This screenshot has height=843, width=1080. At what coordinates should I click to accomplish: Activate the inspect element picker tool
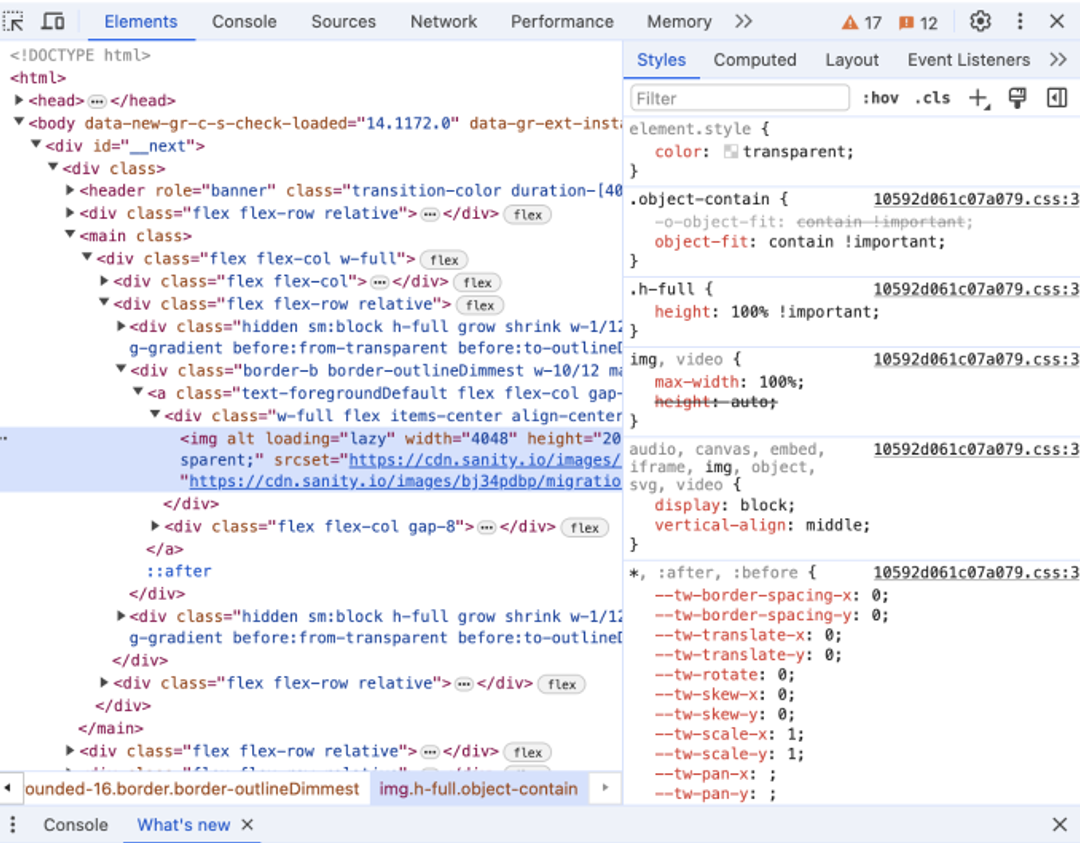tap(15, 21)
